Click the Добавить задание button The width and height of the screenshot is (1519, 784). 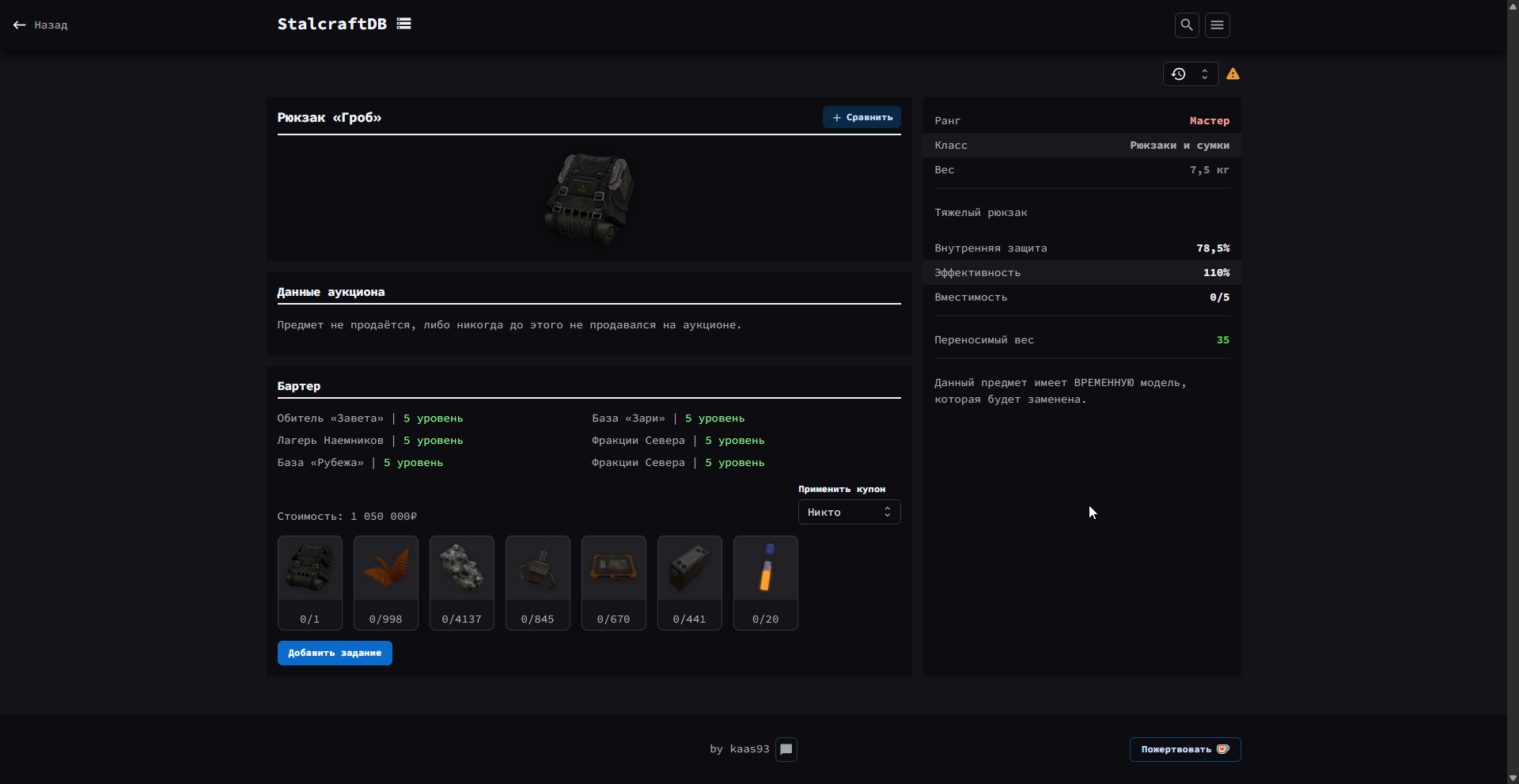335,653
